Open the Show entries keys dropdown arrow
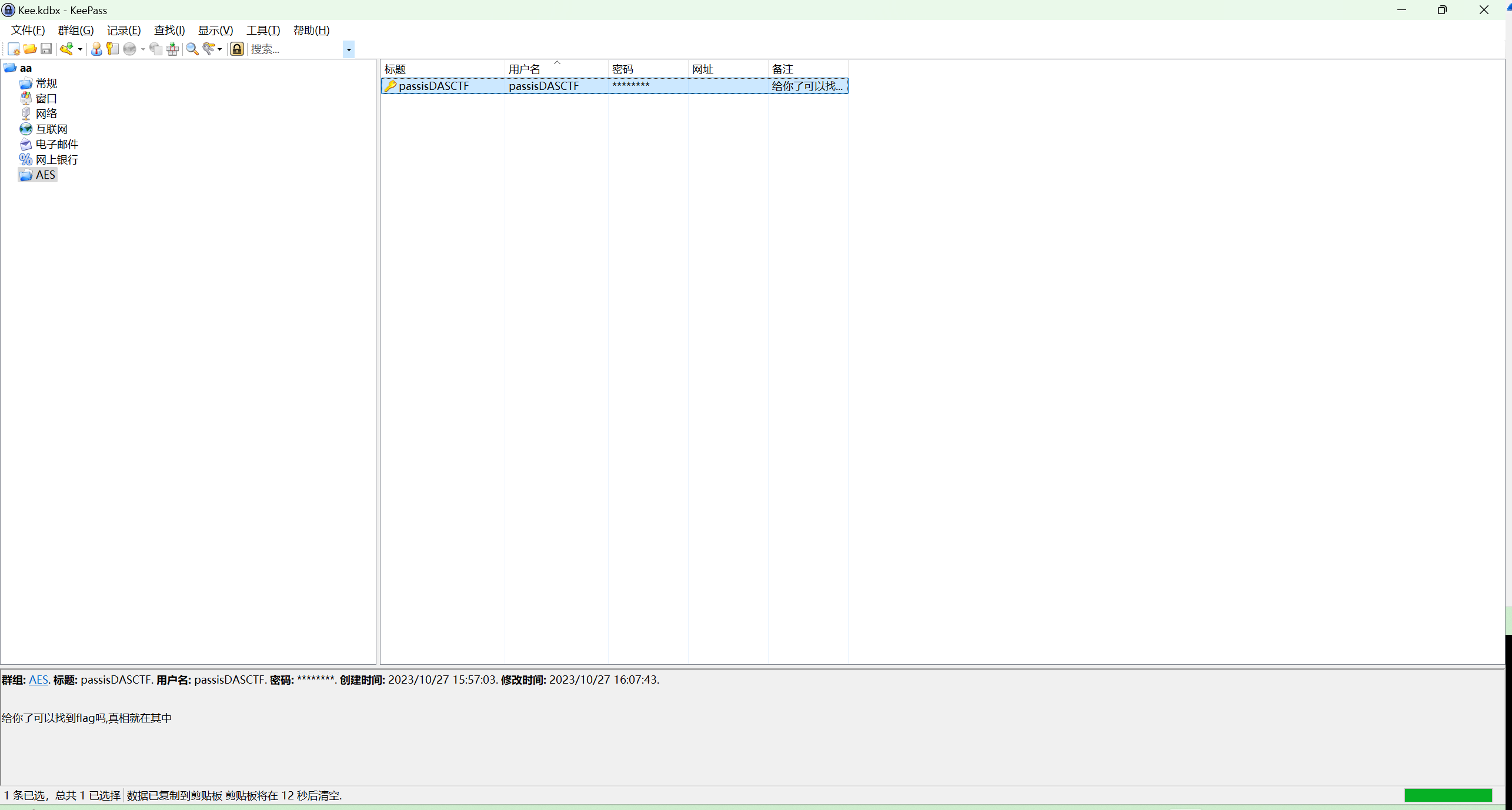Screen dimensions: 1512x810 [x=220, y=49]
